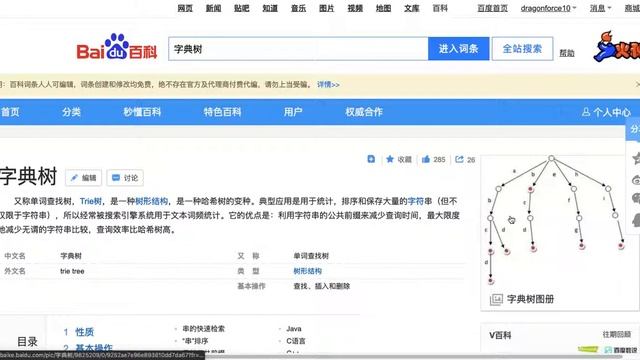Select the 网页 top nav item
The width and height of the screenshot is (640, 360).
(x=185, y=8)
